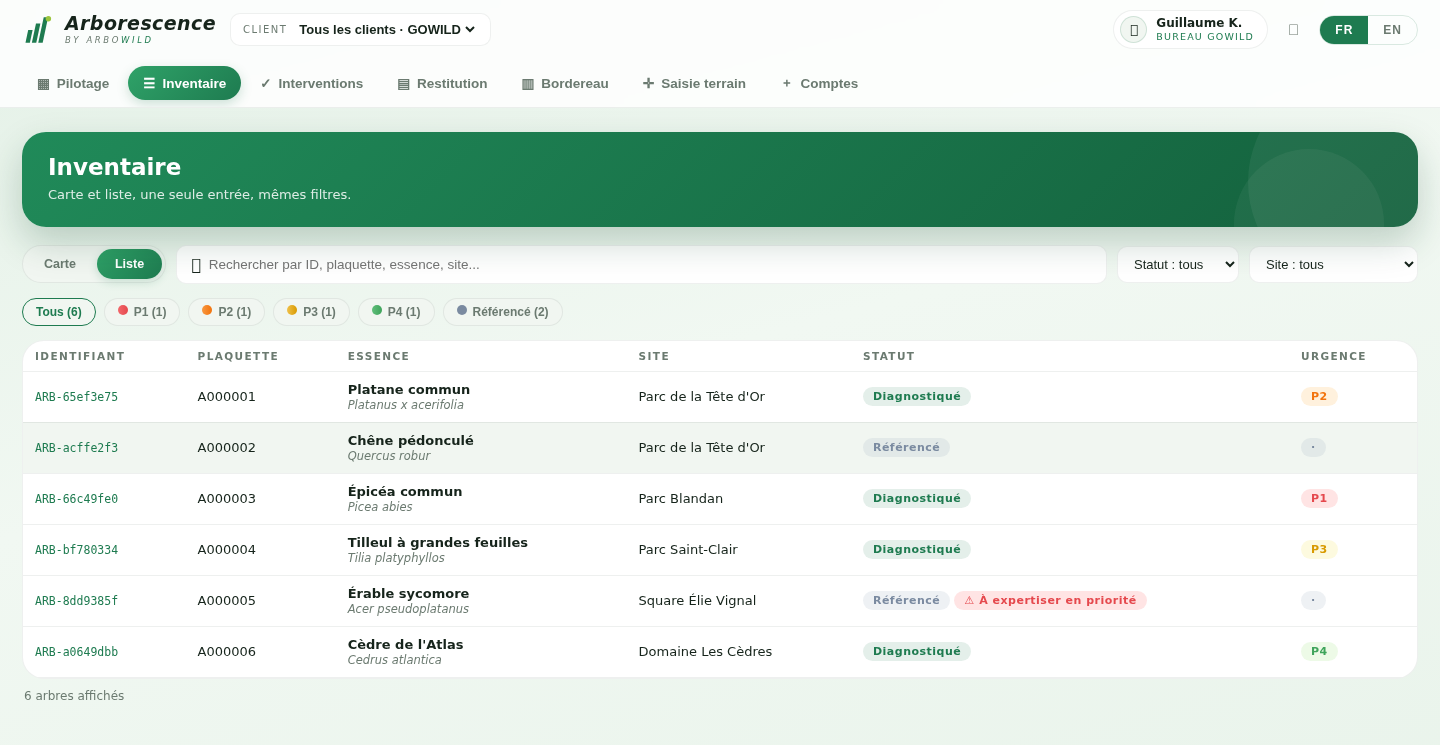The height and width of the screenshot is (745, 1440).
Task: Click 'À expertiser en priorité' badge
Action: click(x=1050, y=601)
